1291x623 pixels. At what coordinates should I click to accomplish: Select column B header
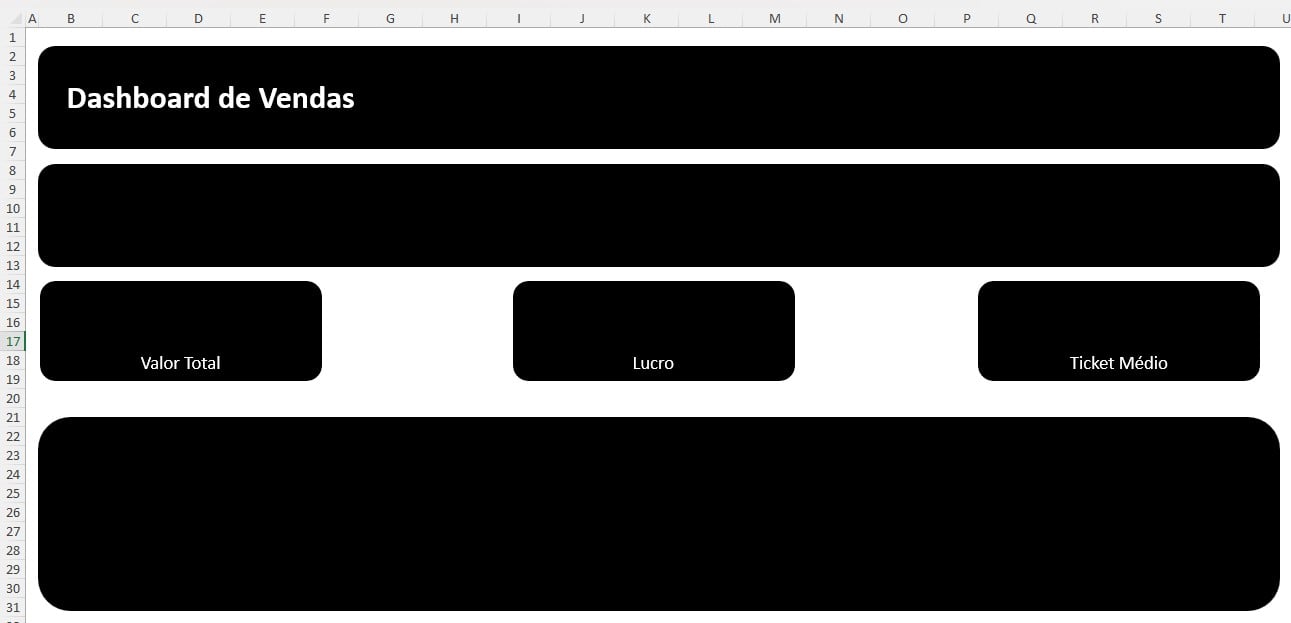coord(70,18)
